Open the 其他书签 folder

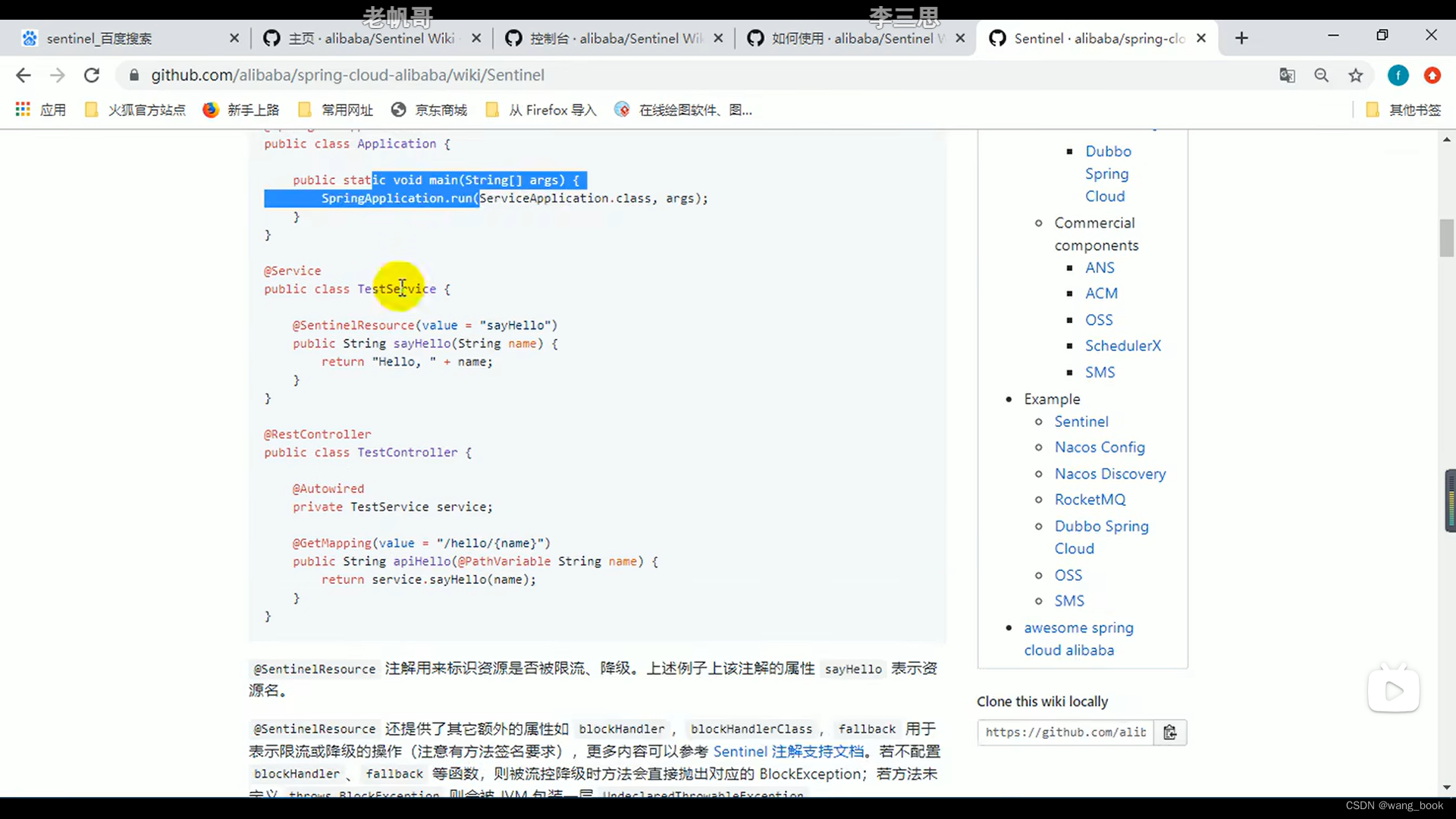[1403, 110]
